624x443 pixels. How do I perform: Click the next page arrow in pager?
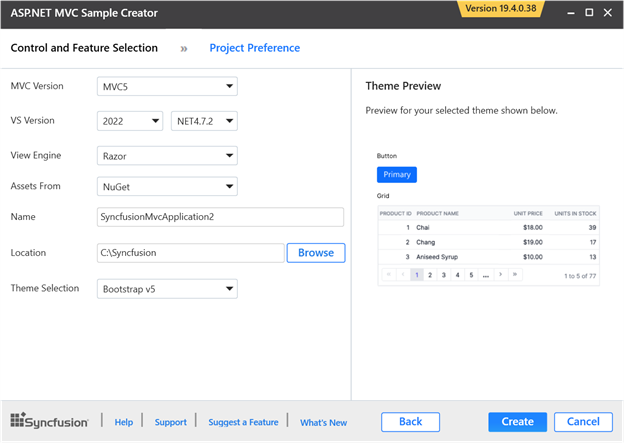[x=501, y=275]
